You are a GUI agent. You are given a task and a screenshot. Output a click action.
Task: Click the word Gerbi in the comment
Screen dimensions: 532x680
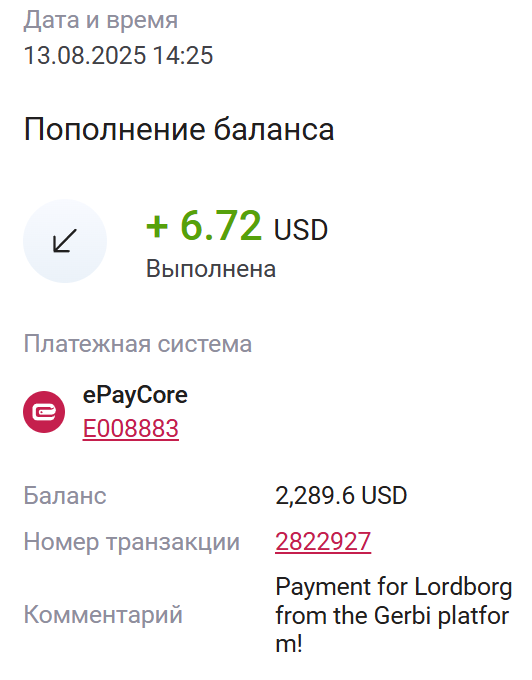point(403,616)
